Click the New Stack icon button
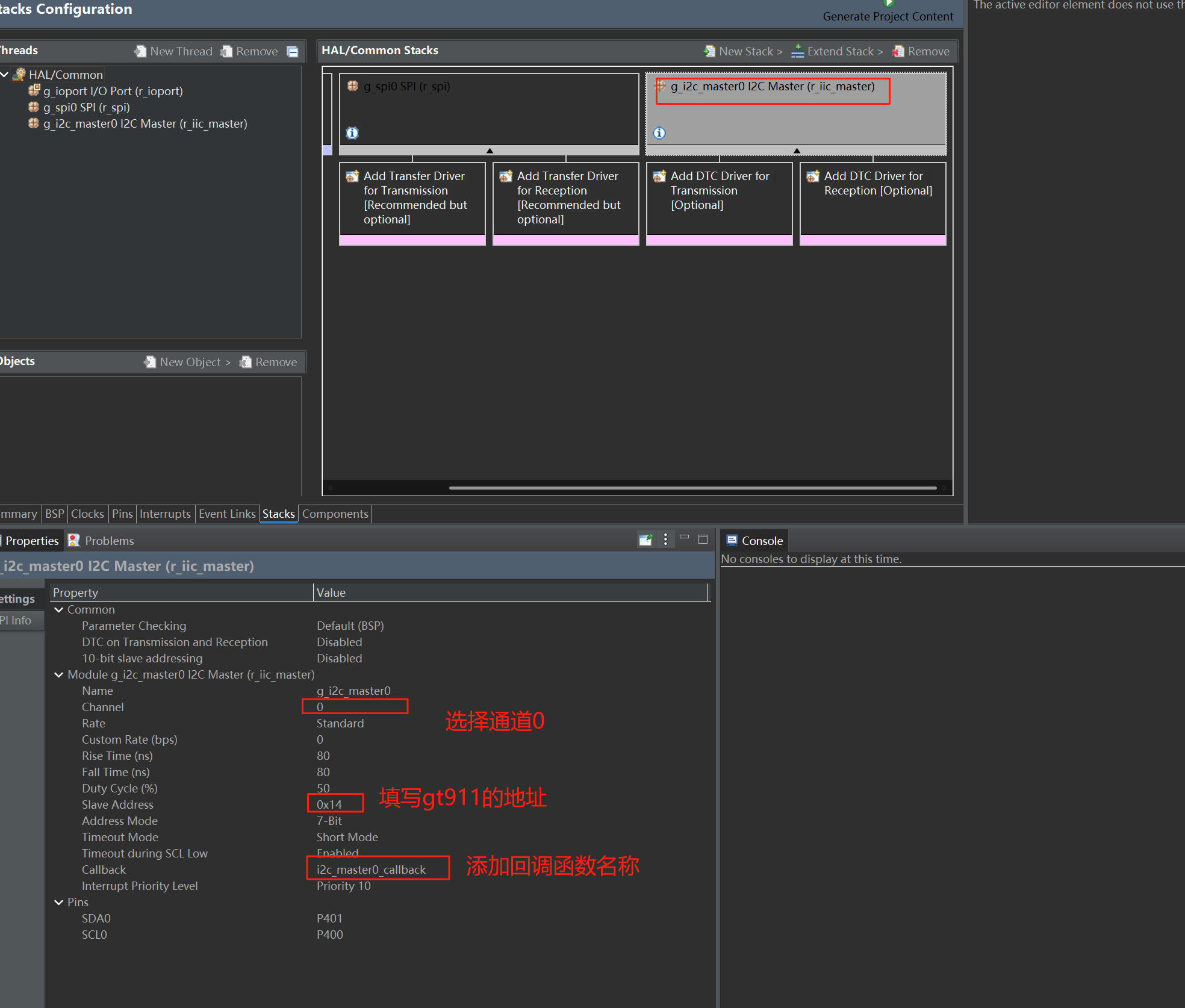1185x1008 pixels. pos(710,51)
